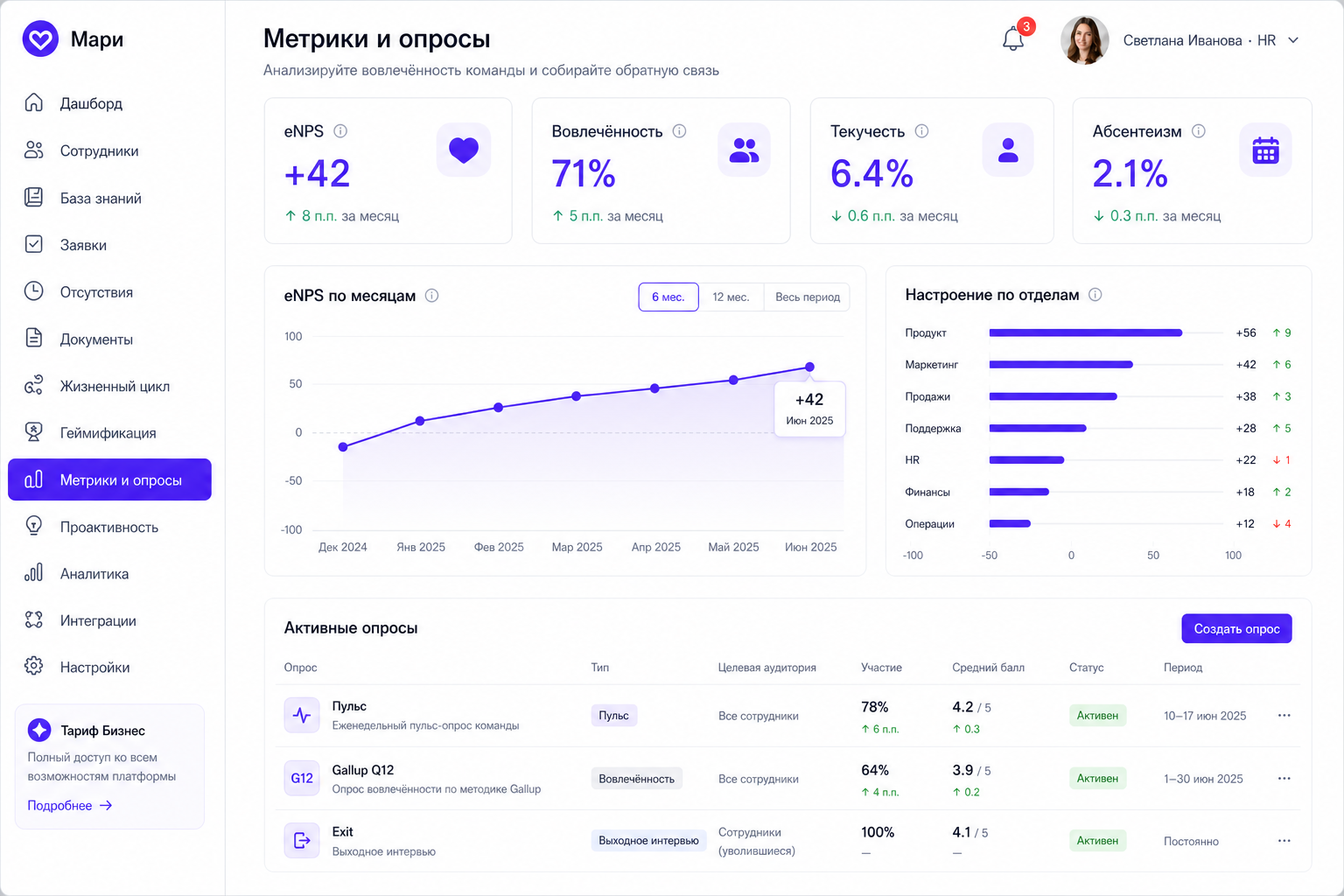Image resolution: width=1344 pixels, height=896 pixels.
Task: Switch chart to Весь период
Action: pyautogui.click(x=807, y=297)
